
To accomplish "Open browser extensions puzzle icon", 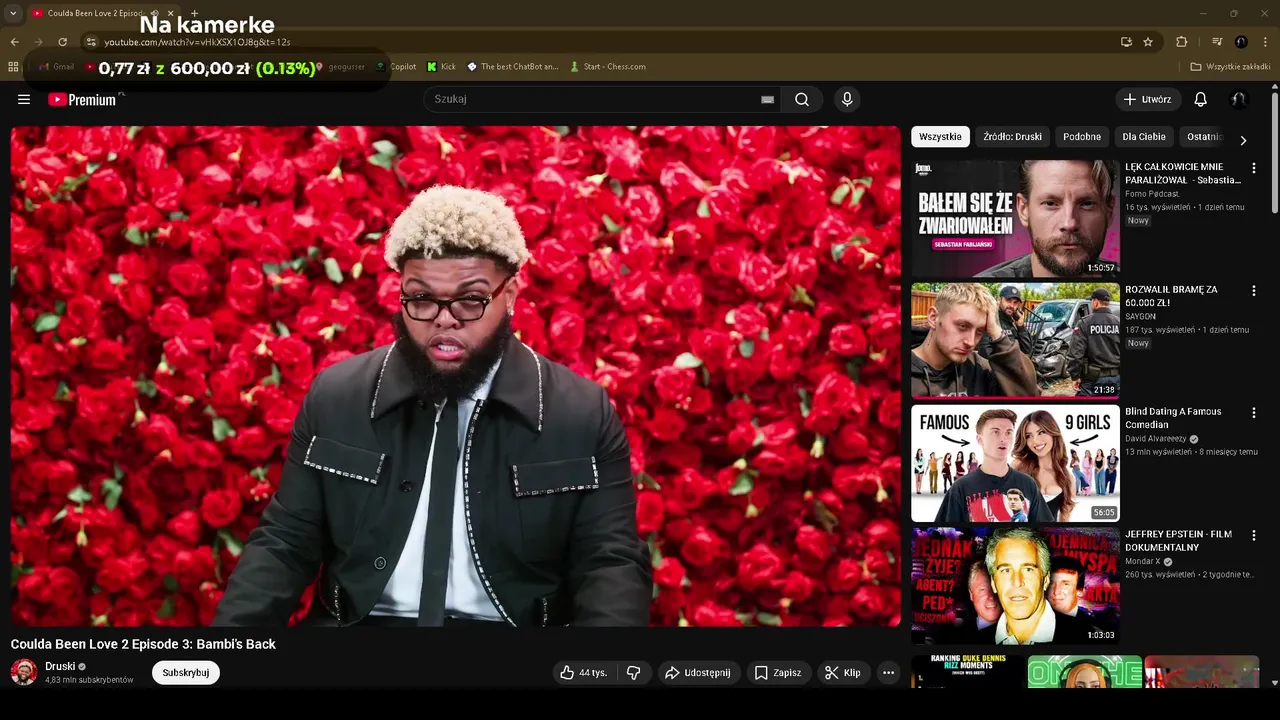I will pyautogui.click(x=1182, y=42).
